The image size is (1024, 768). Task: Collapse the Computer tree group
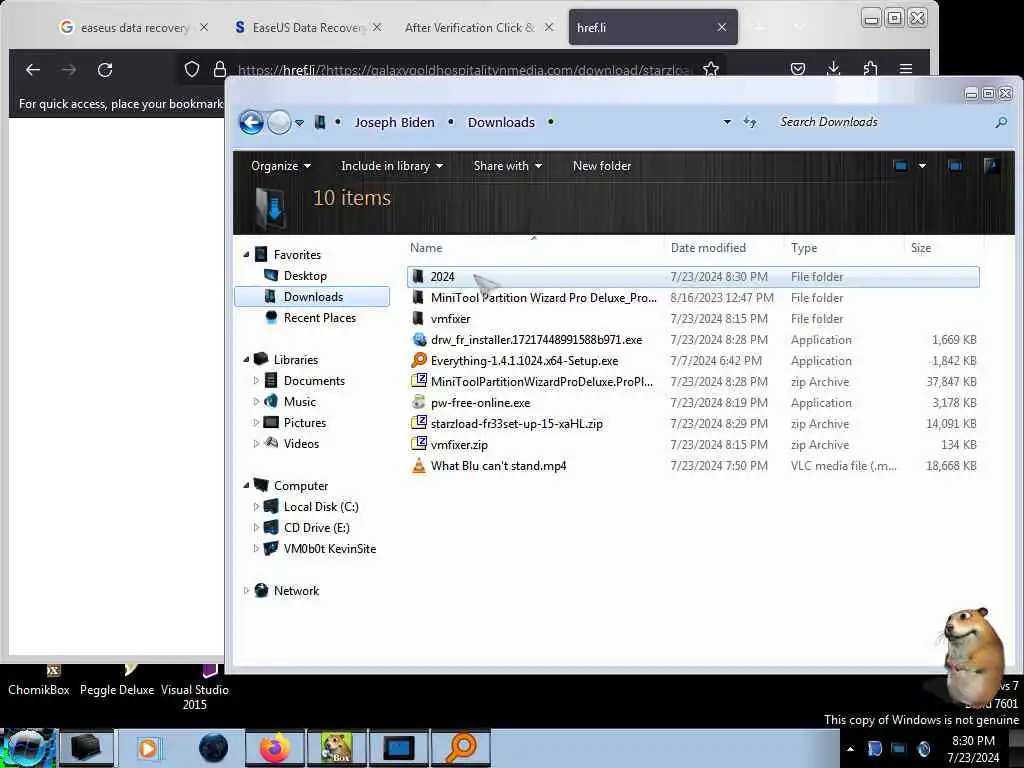click(246, 486)
